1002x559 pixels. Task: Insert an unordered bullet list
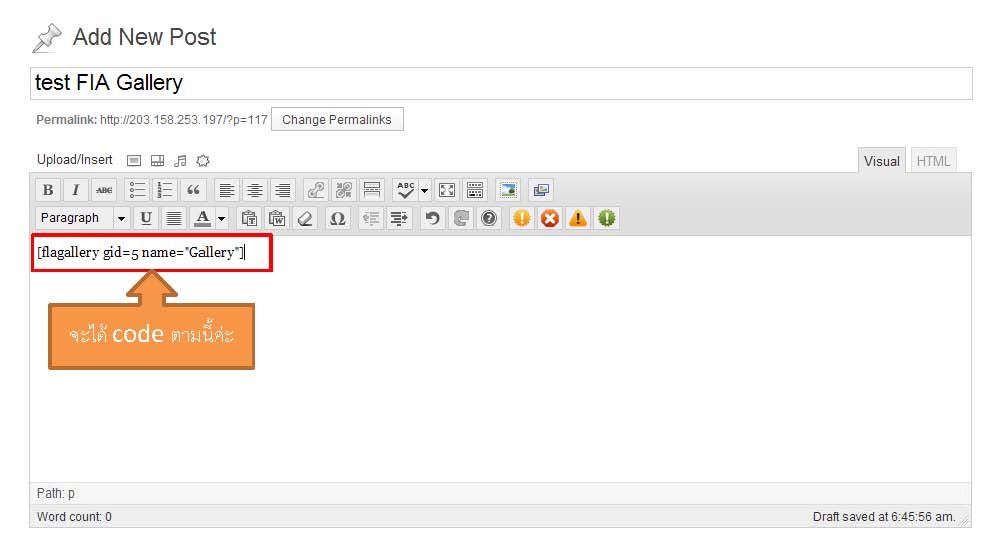pyautogui.click(x=137, y=190)
